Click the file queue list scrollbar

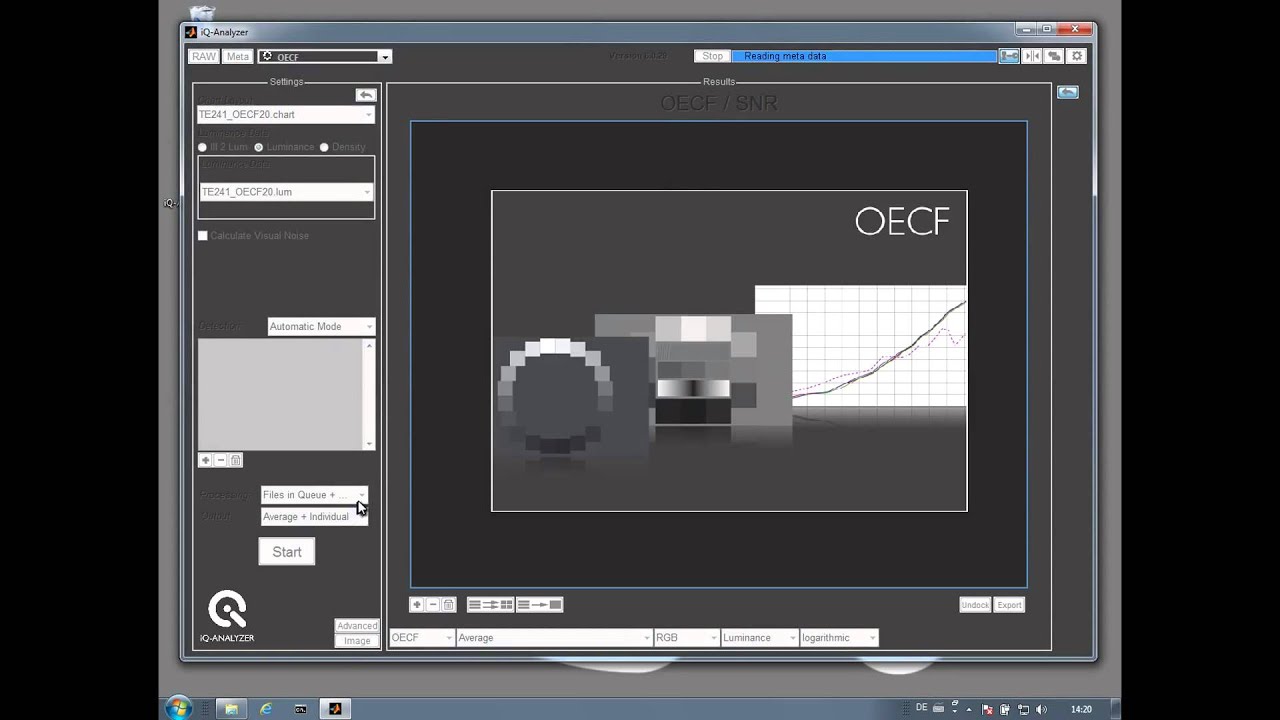[369, 395]
